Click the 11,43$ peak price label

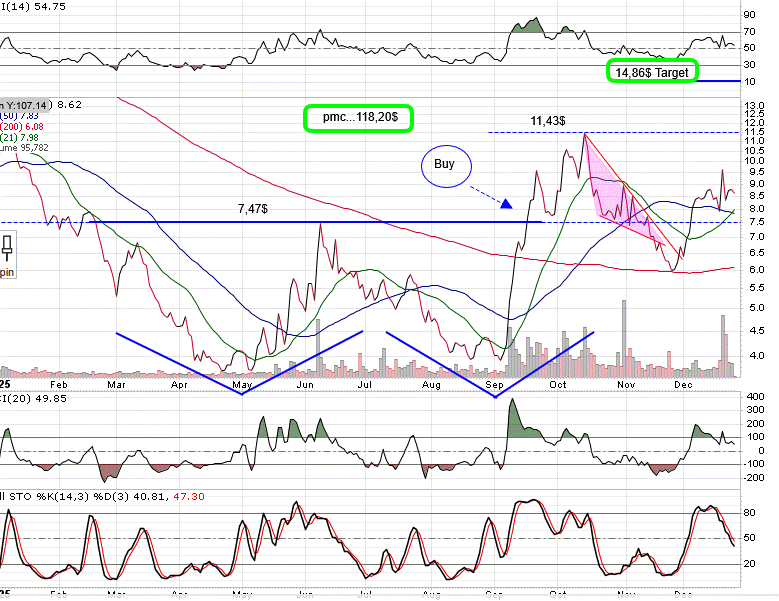point(548,120)
